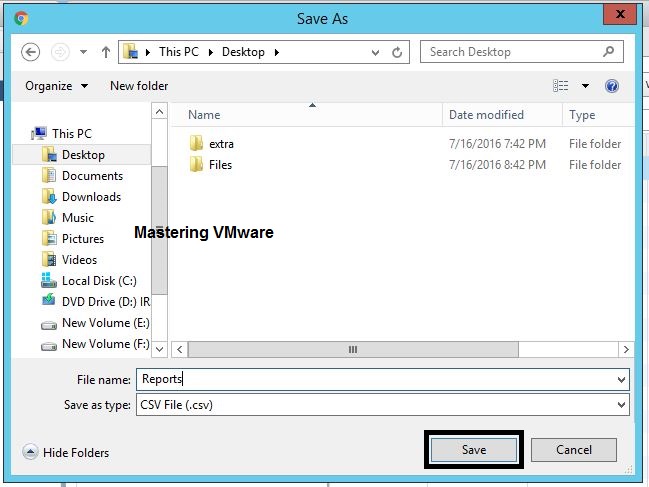
Task: Open Pictures in navigation pane
Action: click(x=83, y=239)
